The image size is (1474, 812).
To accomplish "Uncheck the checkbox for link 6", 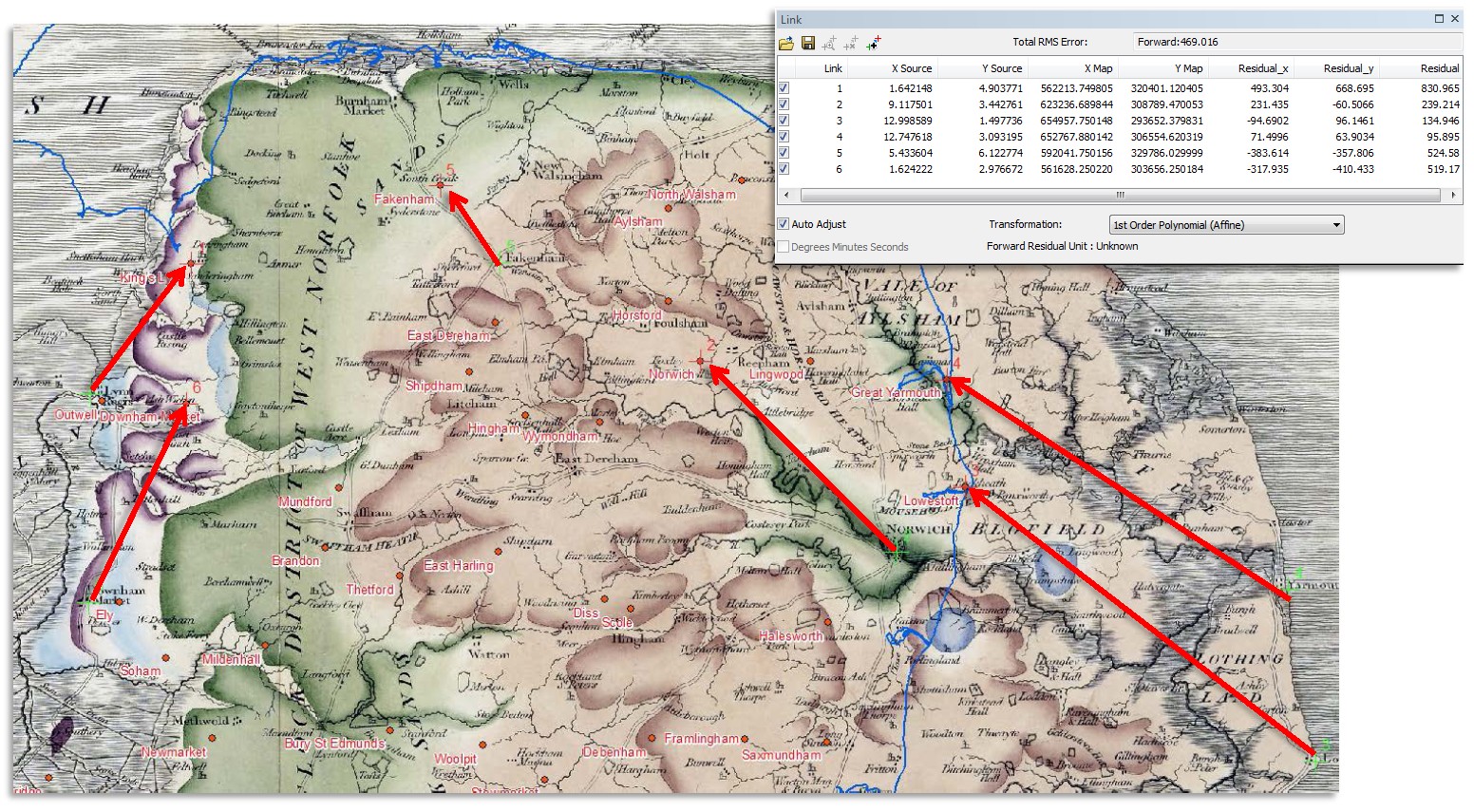I will coord(784,169).
